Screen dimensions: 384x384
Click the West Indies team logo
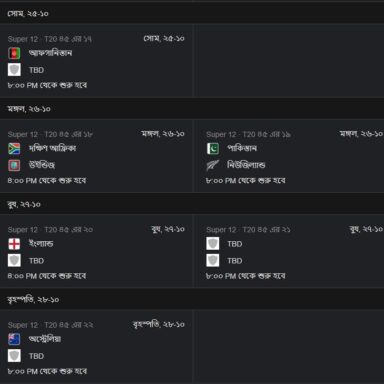14,165
